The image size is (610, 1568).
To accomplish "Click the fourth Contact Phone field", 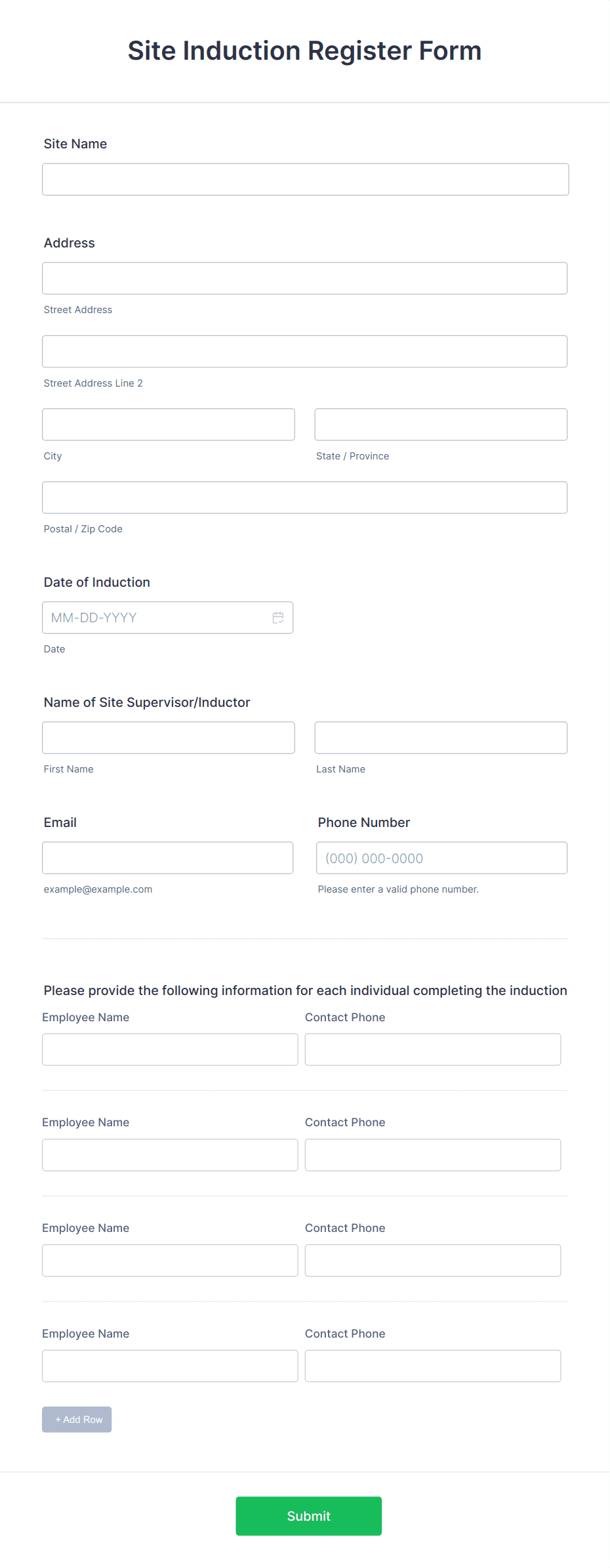I will pos(432,1365).
